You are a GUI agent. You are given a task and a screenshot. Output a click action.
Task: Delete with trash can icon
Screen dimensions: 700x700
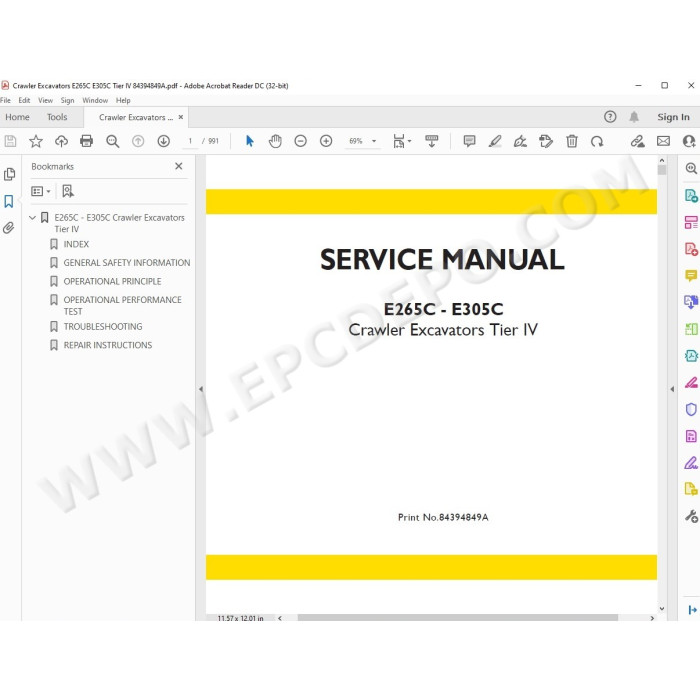click(571, 142)
